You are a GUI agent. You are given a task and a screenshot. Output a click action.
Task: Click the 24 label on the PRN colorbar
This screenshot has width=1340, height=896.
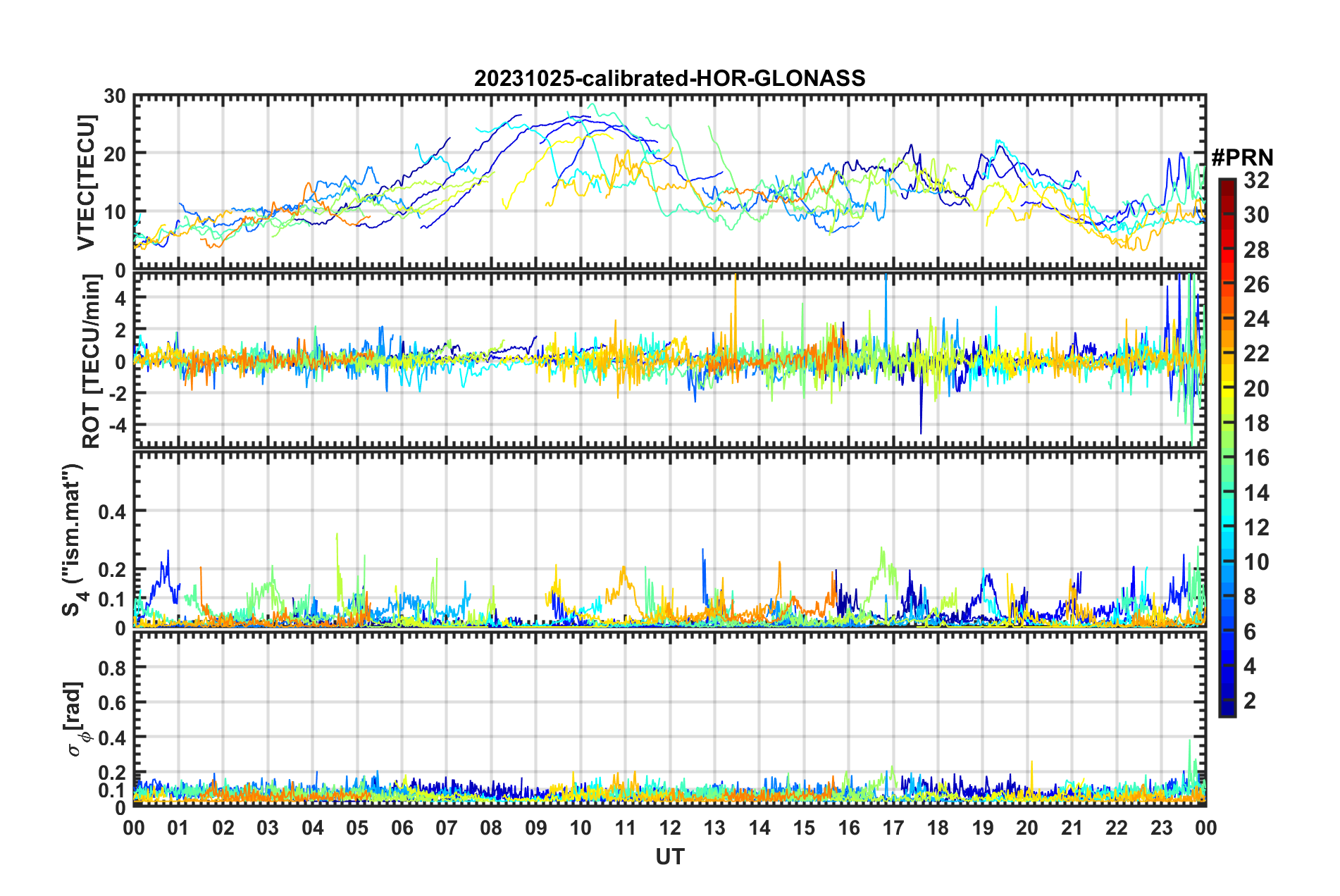coord(1256,319)
